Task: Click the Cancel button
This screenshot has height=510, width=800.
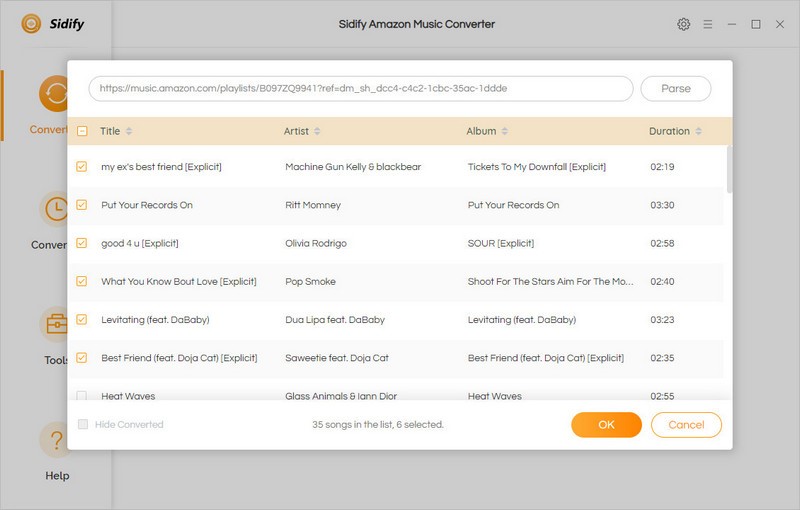Action: (x=686, y=425)
